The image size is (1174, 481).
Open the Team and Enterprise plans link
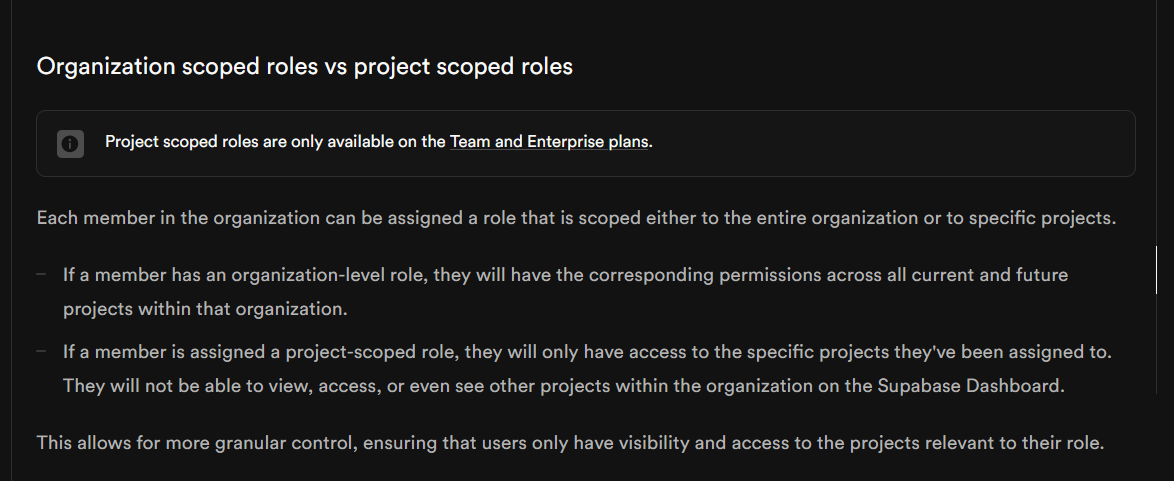tap(549, 142)
